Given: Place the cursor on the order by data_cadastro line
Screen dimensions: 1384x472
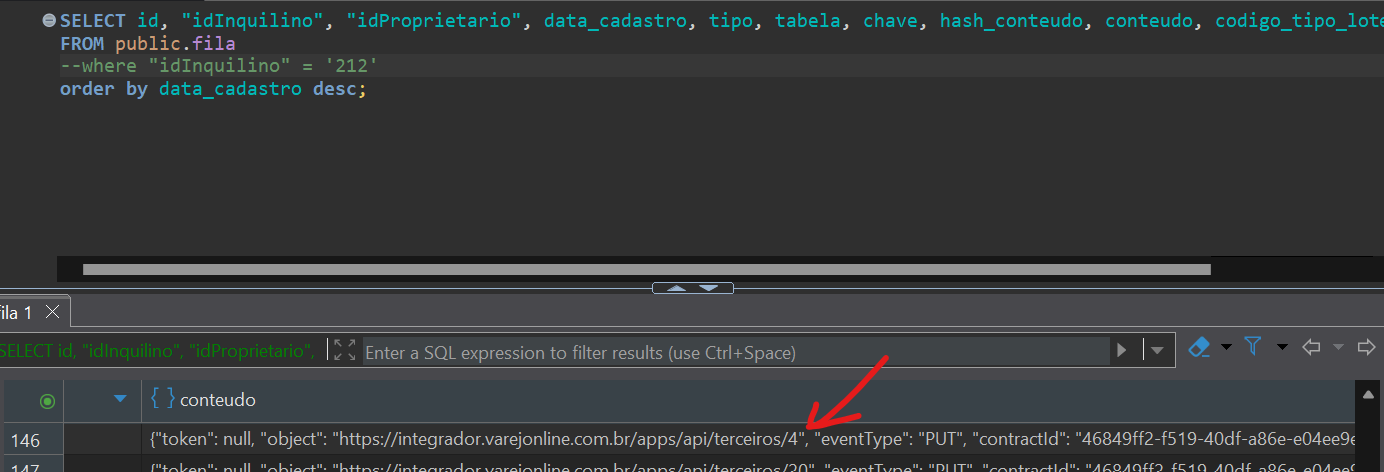Looking at the screenshot, I should (x=213, y=89).
